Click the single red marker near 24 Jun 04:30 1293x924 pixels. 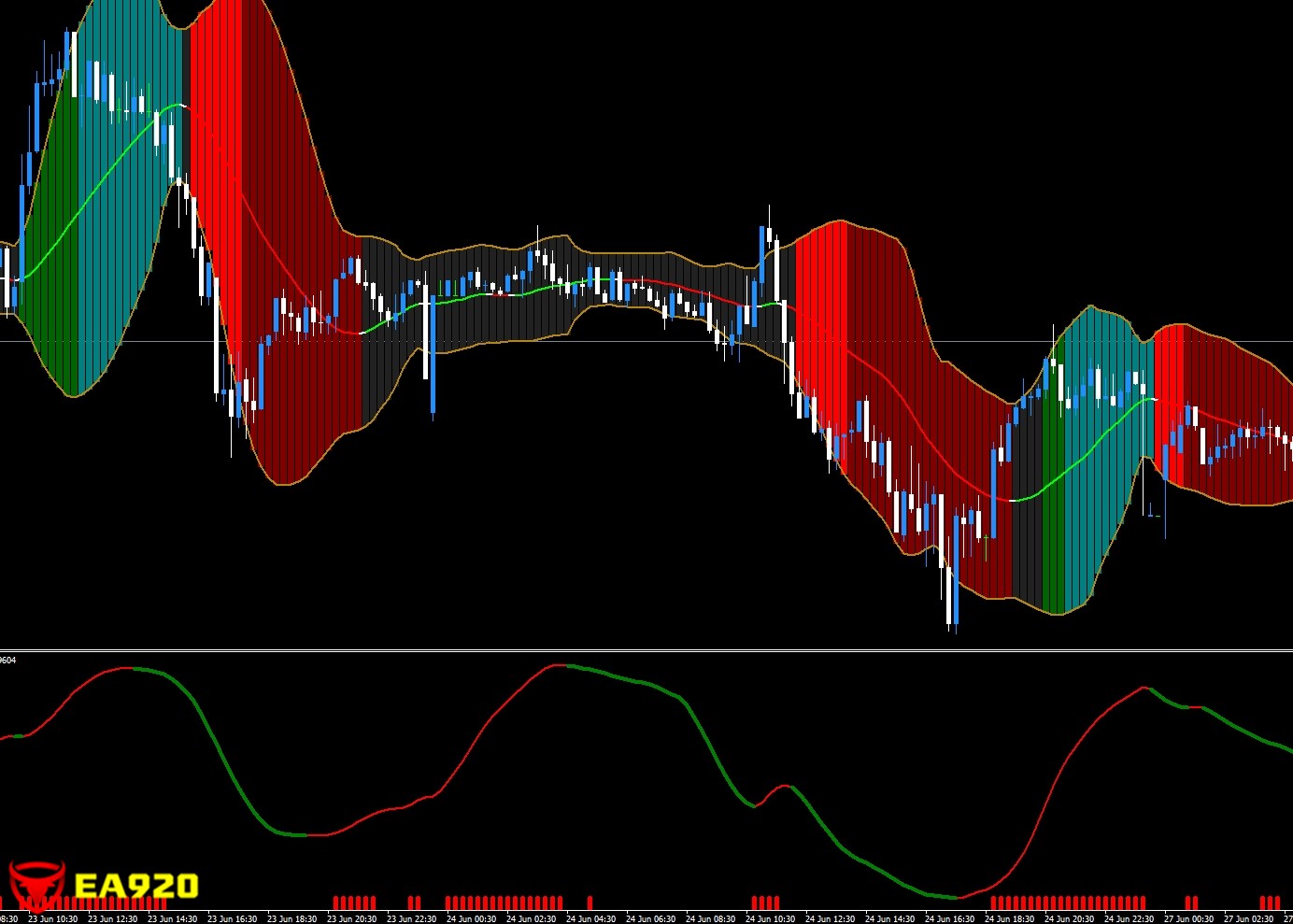coord(590,902)
